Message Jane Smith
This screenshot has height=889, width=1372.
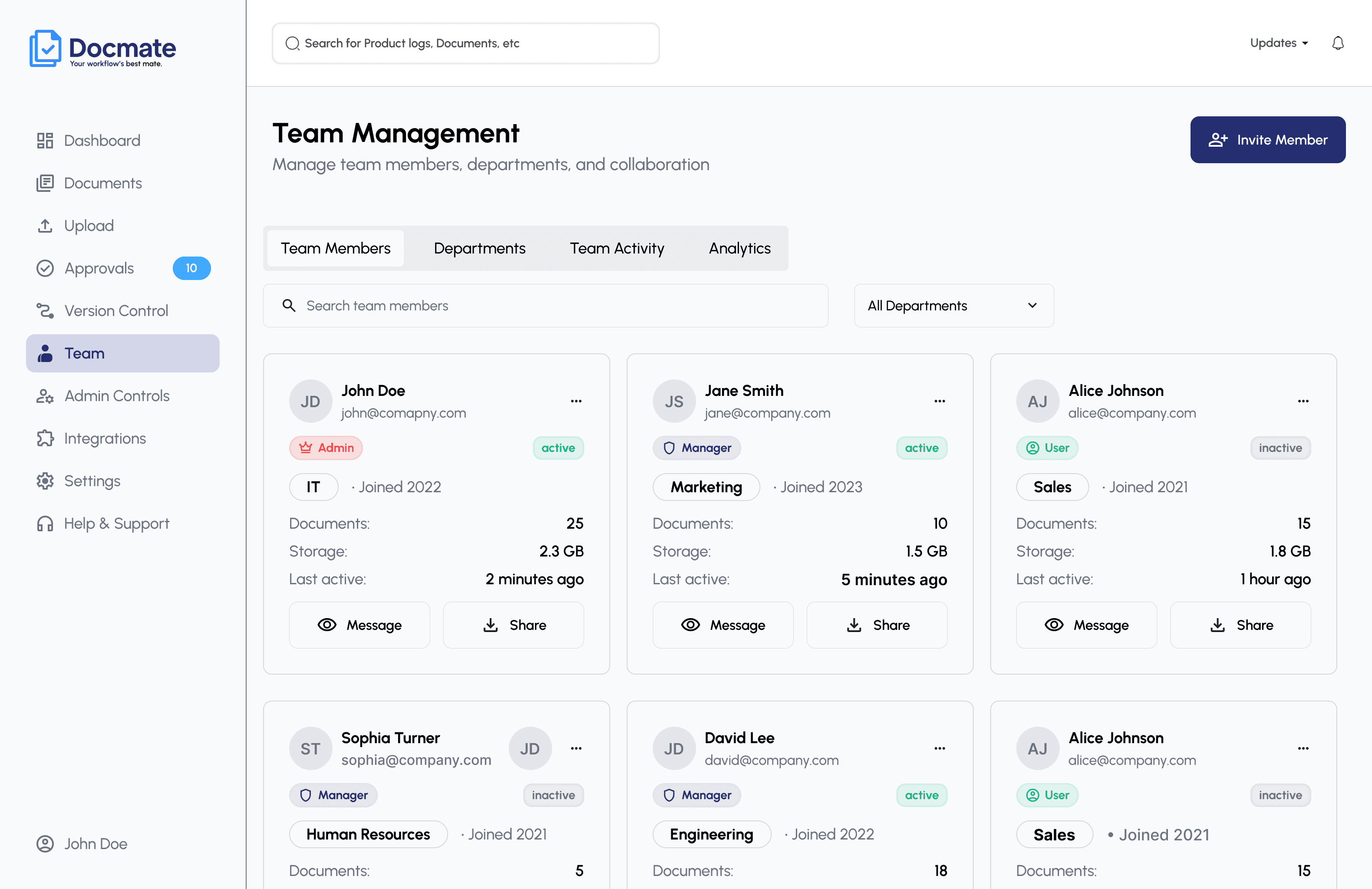tap(723, 625)
